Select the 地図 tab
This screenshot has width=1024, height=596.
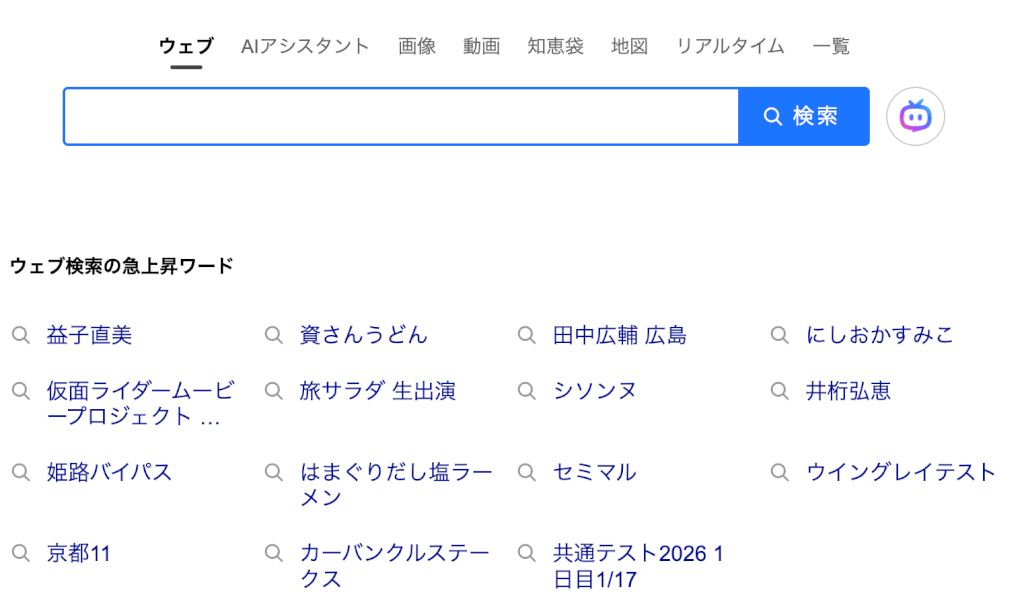coord(629,45)
